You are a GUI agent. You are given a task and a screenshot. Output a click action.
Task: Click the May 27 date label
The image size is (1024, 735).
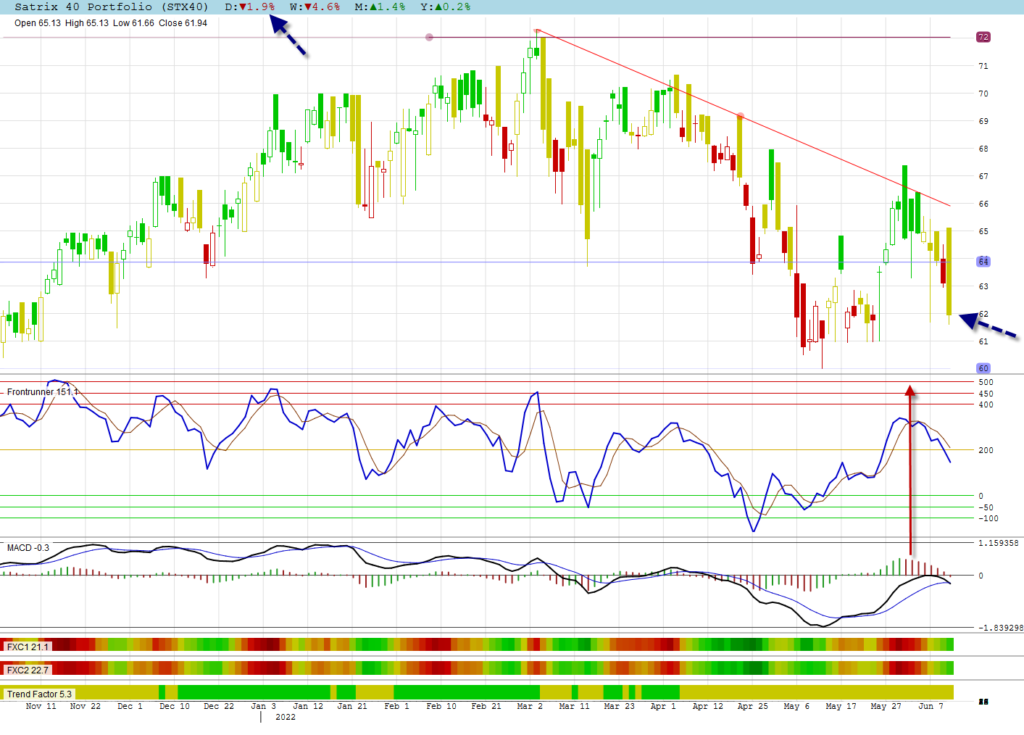click(x=886, y=706)
